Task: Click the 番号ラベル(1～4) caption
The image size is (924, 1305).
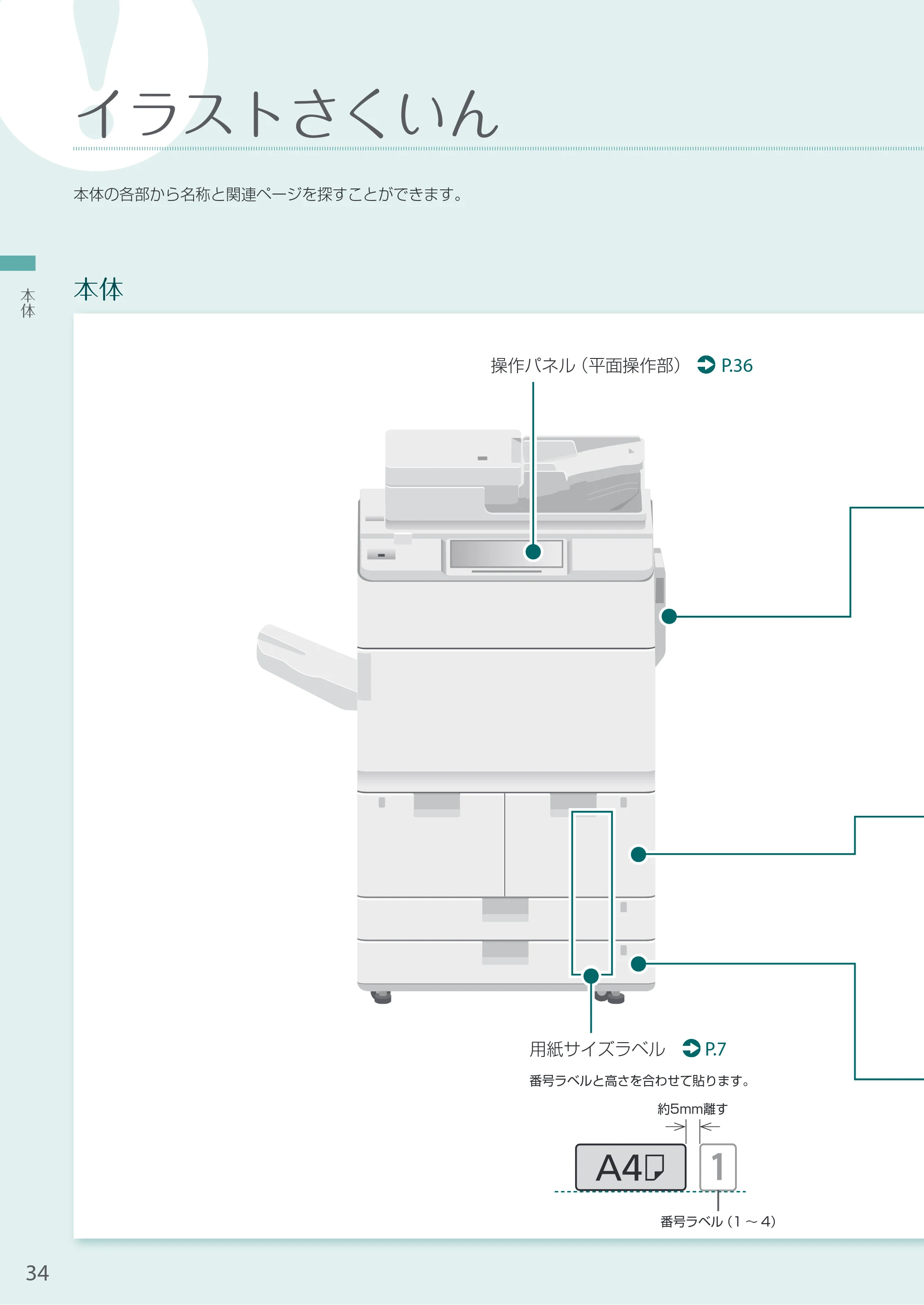Action: point(717,1221)
